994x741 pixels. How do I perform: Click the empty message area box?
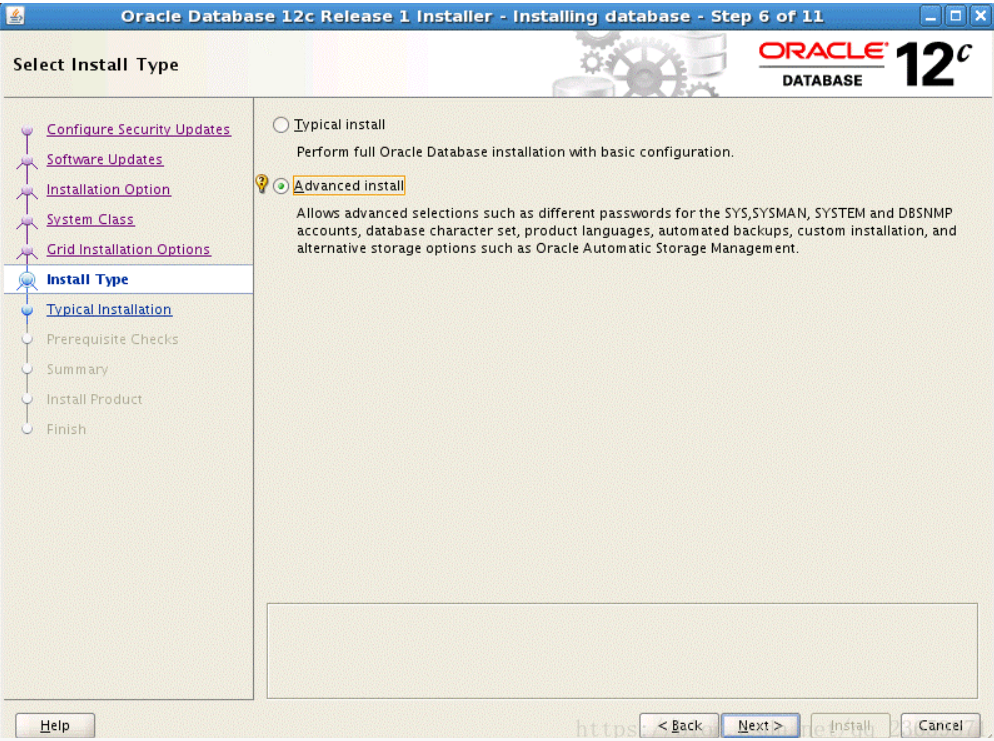tap(622, 651)
